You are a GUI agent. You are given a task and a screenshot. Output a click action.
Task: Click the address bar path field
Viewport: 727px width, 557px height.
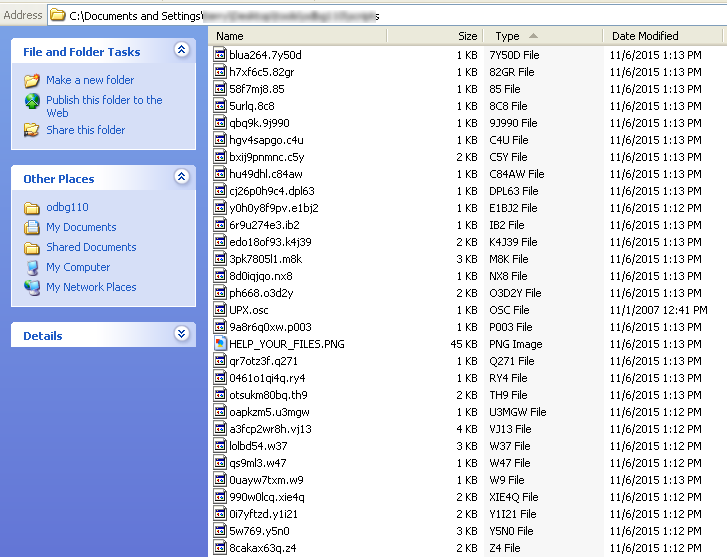[x=387, y=16]
